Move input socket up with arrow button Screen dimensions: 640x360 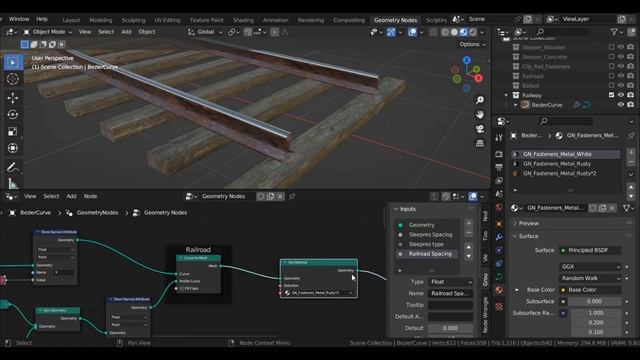[x=469, y=247]
